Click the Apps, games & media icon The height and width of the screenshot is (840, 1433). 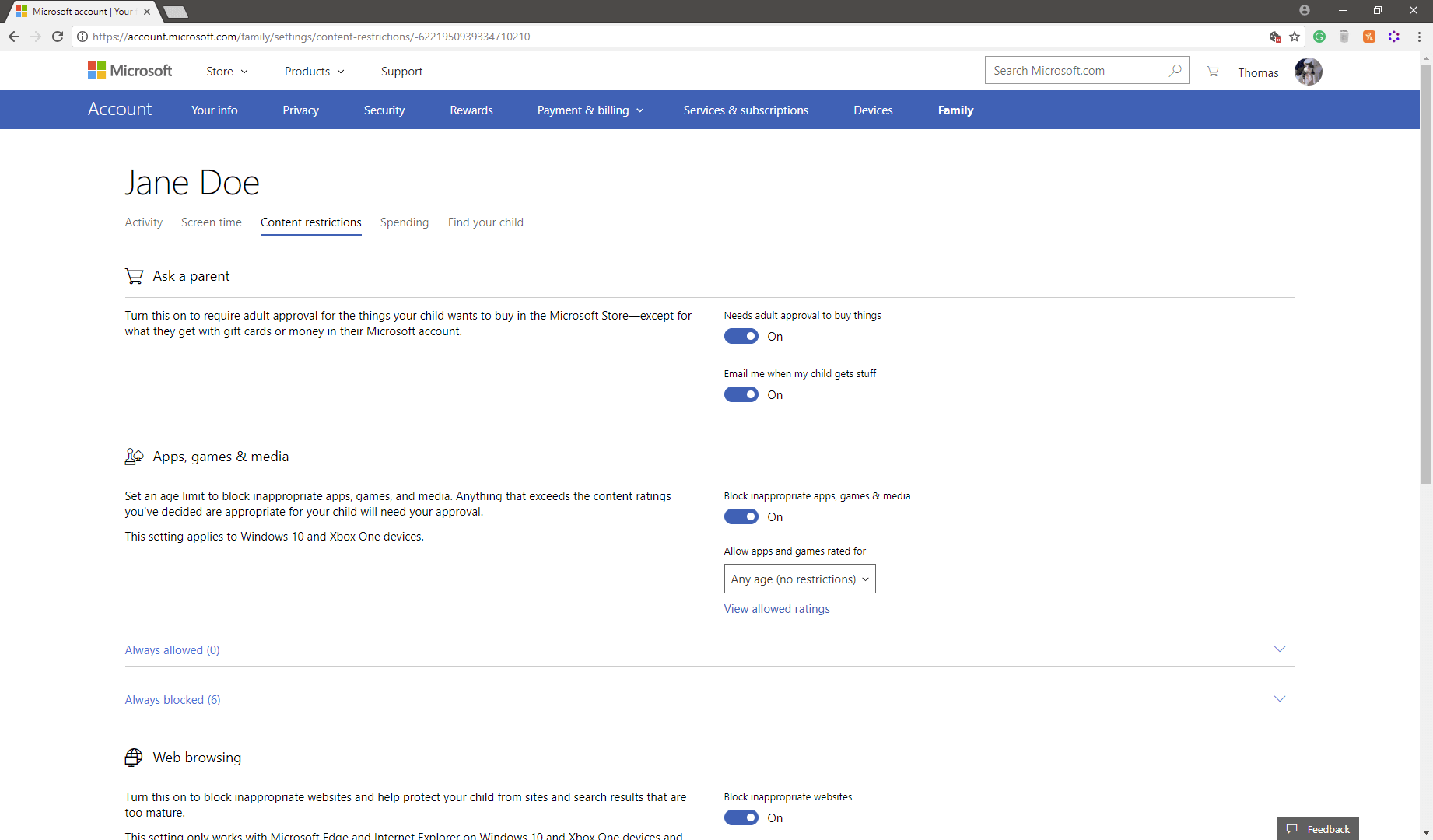[x=134, y=457]
